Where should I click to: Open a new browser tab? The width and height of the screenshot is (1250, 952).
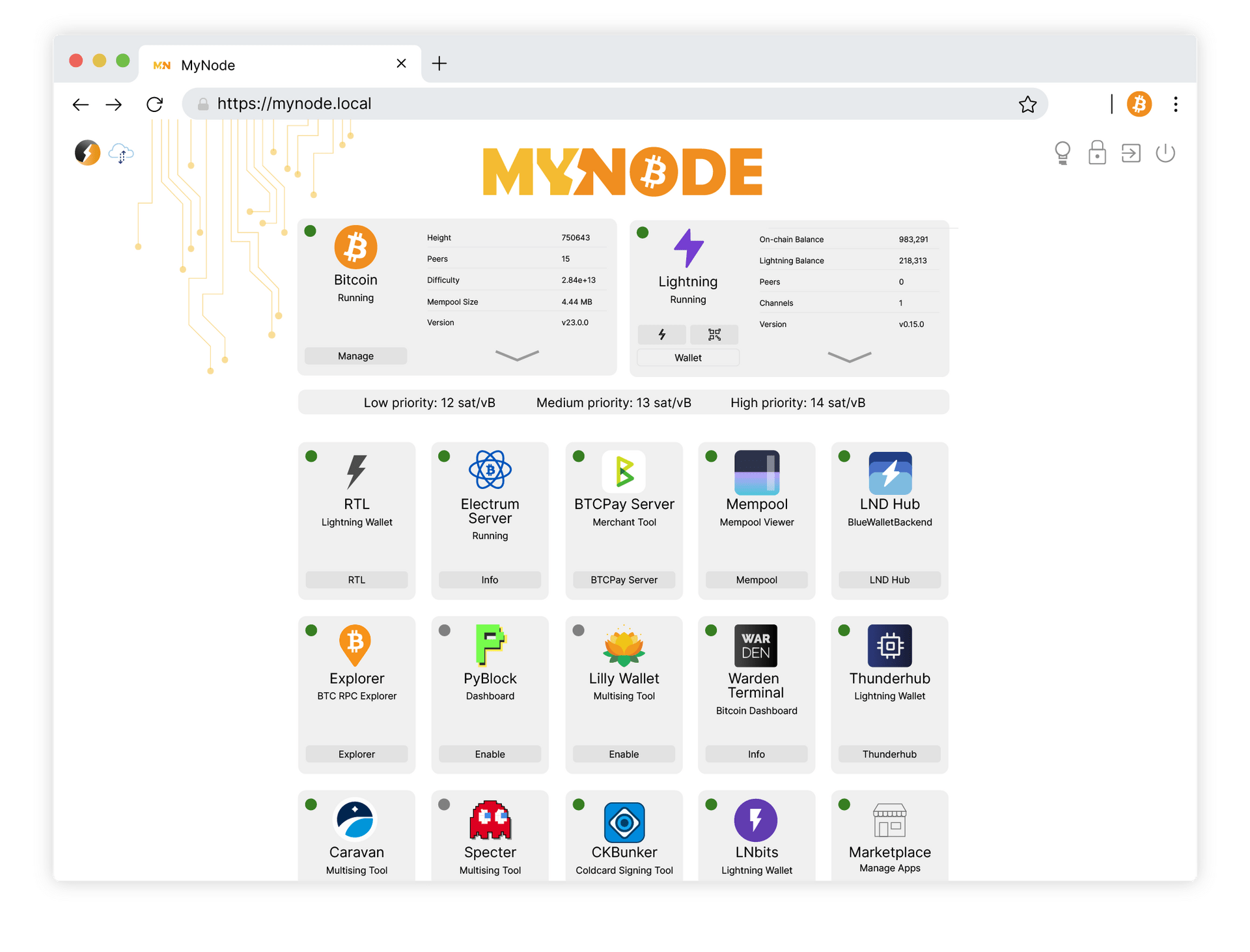coord(439,63)
